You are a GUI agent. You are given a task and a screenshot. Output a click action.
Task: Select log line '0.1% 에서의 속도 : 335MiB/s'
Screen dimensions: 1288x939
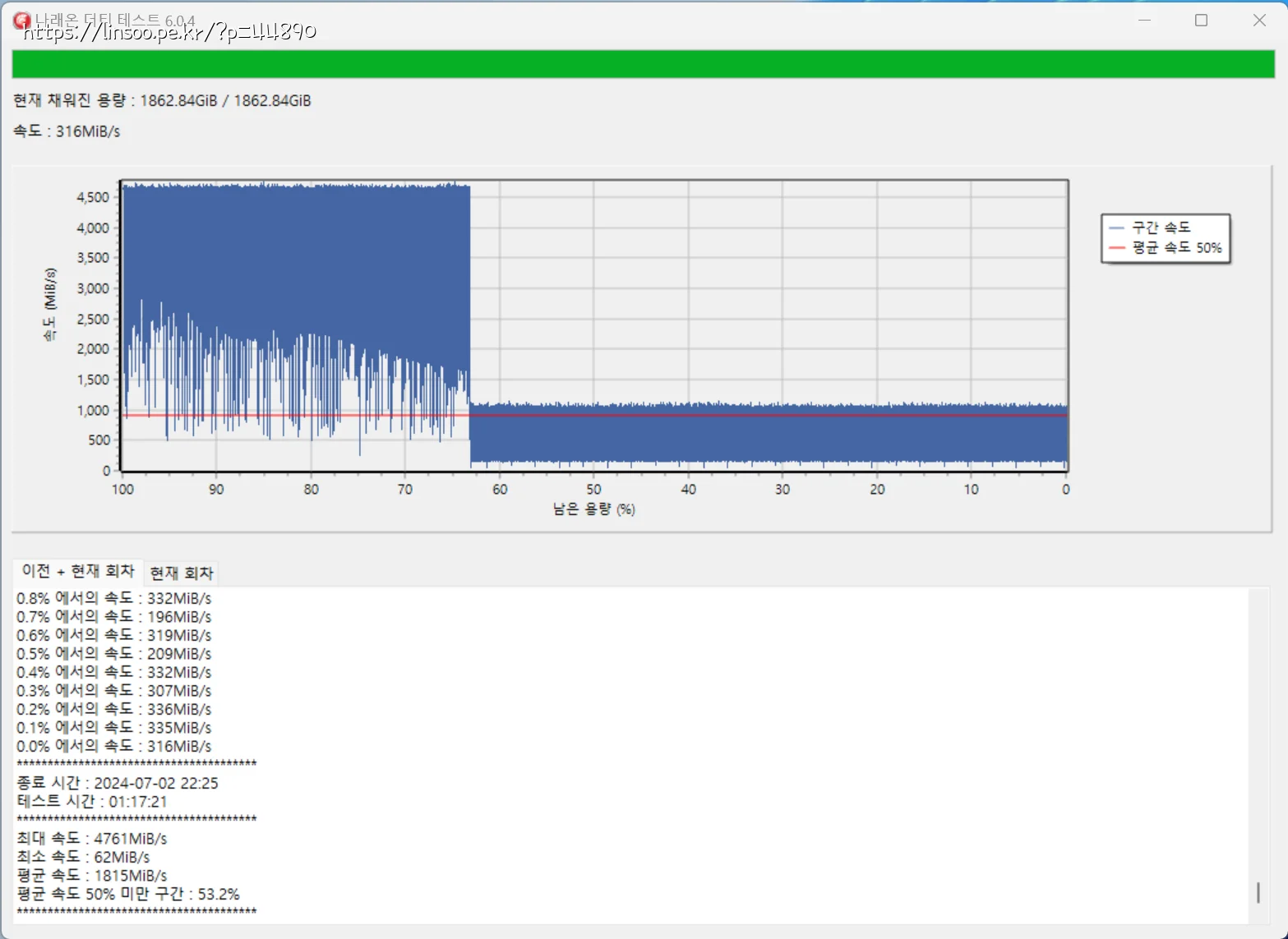pyautogui.click(x=114, y=728)
